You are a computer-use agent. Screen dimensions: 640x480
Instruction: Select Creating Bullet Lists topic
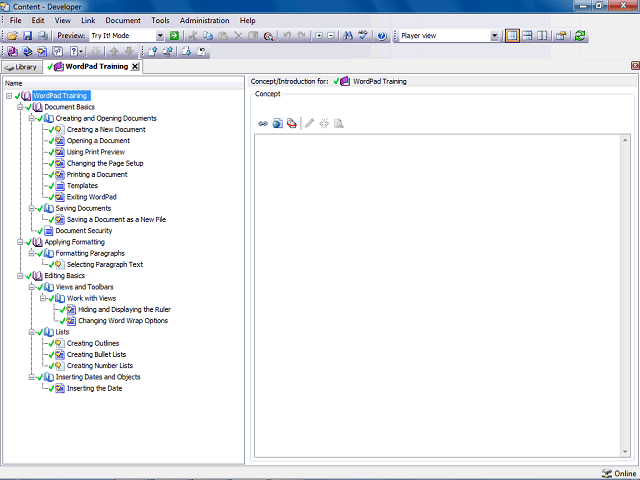tap(96, 355)
